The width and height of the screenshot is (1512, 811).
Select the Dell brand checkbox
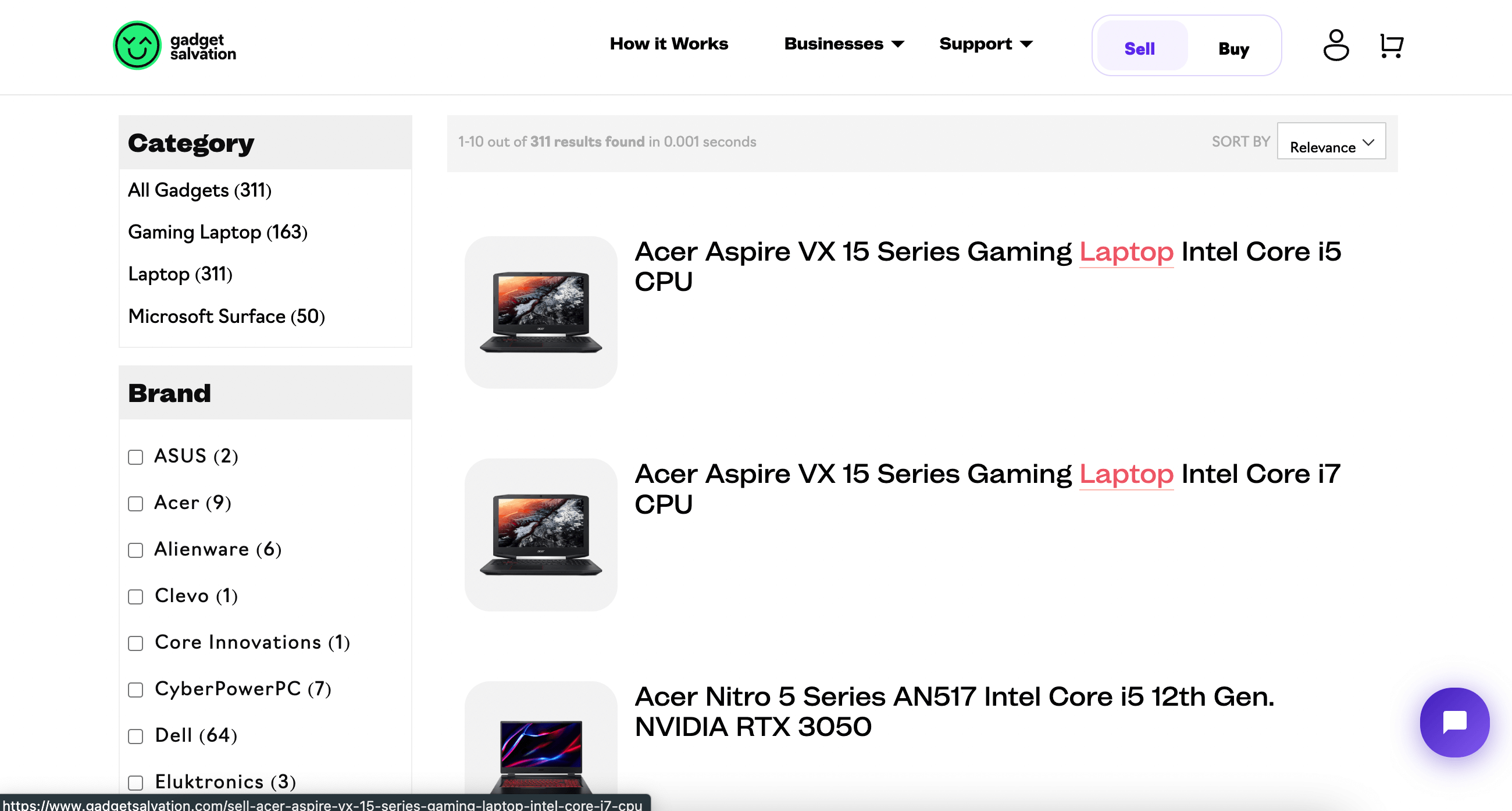(135, 736)
